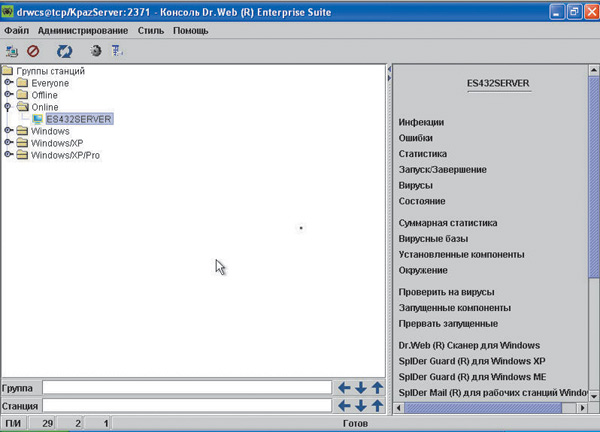Select the Windows/XP label in tree
Viewport: 600px width, 432px height.
pos(57,143)
